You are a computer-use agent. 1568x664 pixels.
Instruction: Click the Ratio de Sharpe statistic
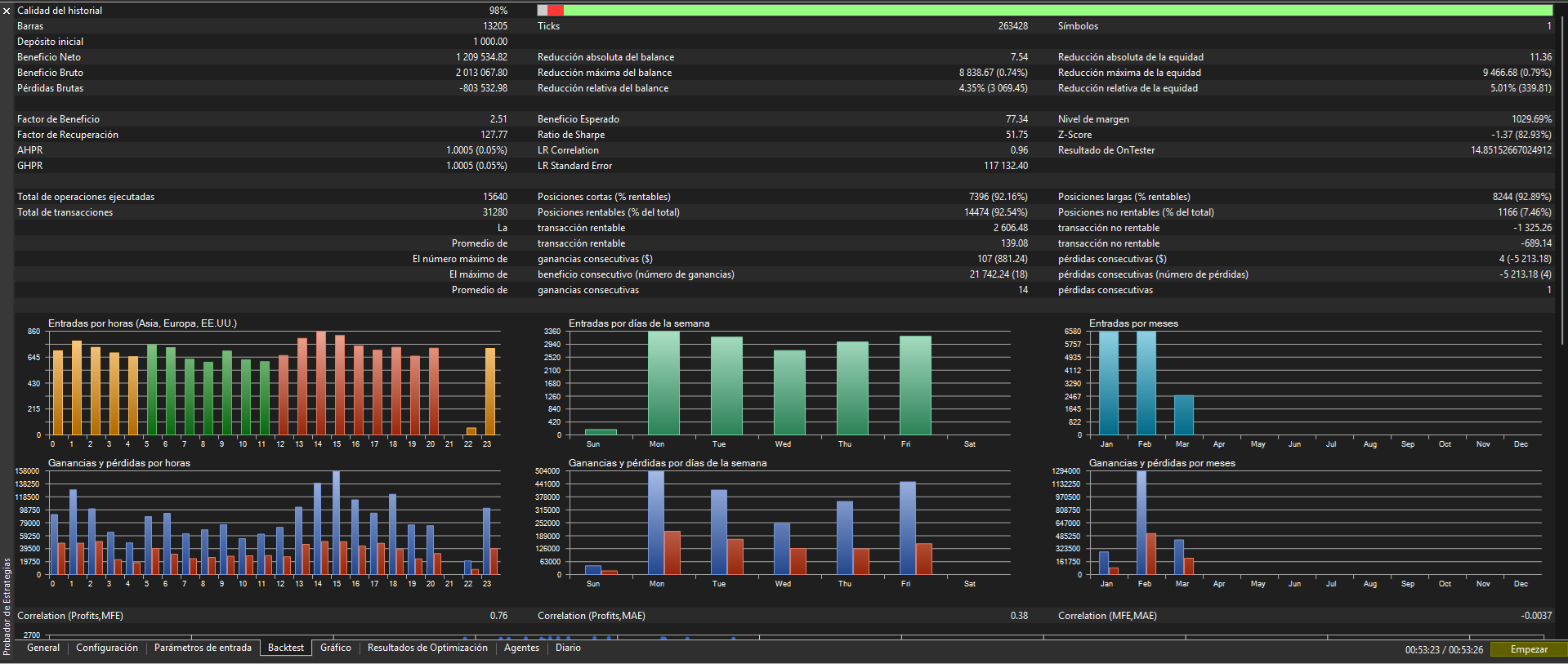tap(571, 135)
